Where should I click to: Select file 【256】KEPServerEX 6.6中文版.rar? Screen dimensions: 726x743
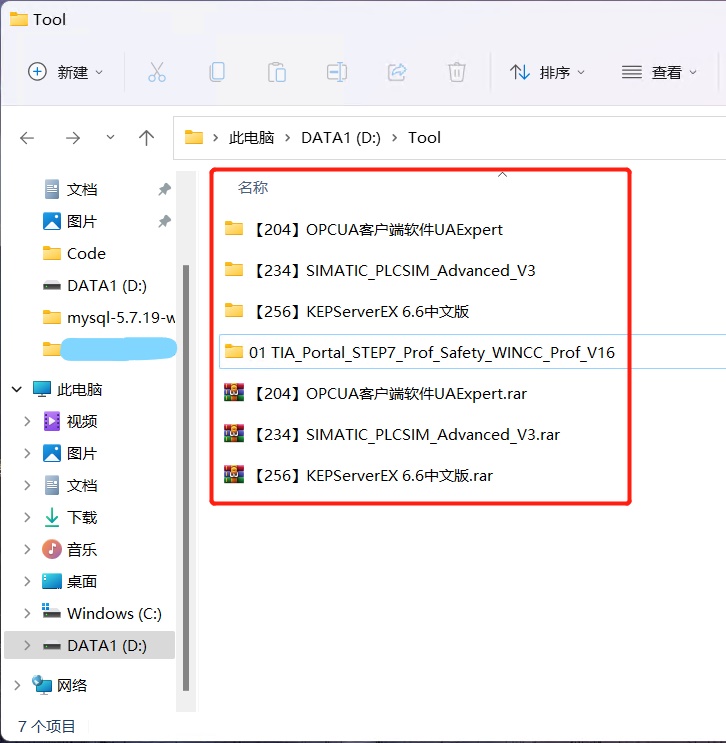click(x=359, y=475)
